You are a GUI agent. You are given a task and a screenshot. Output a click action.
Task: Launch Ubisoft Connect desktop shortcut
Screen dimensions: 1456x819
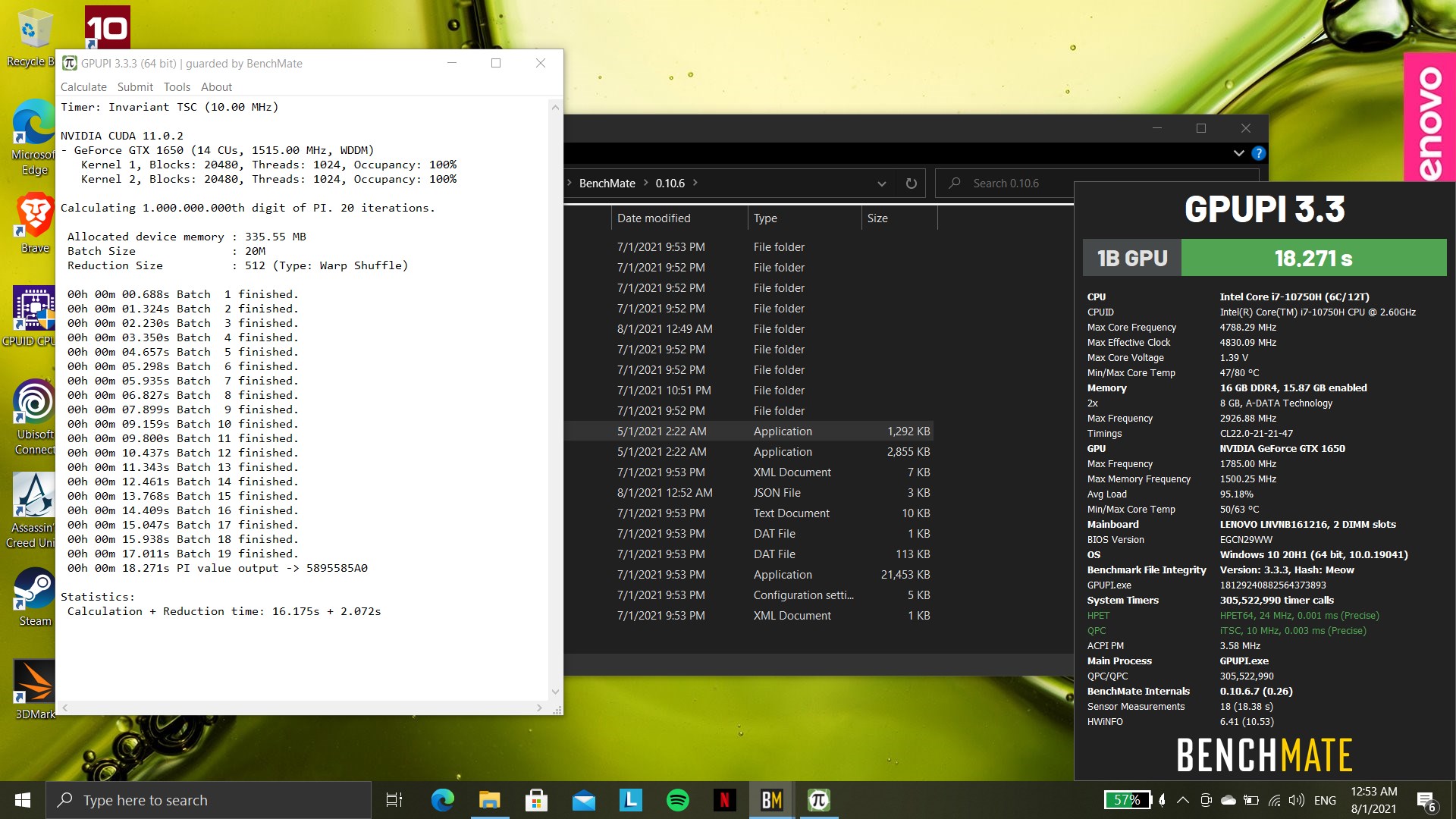click(x=33, y=417)
